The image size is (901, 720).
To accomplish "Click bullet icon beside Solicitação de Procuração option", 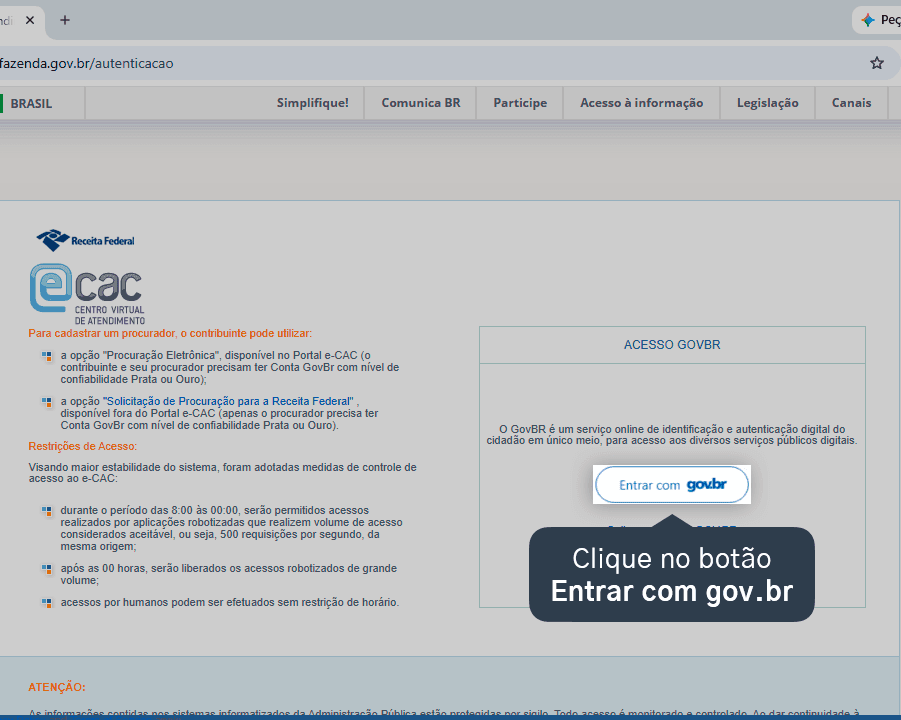I will [x=47, y=402].
